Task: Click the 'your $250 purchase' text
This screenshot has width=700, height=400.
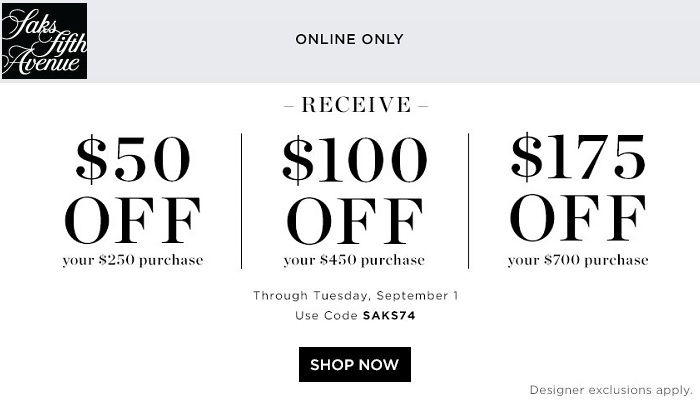Action: 133,261
